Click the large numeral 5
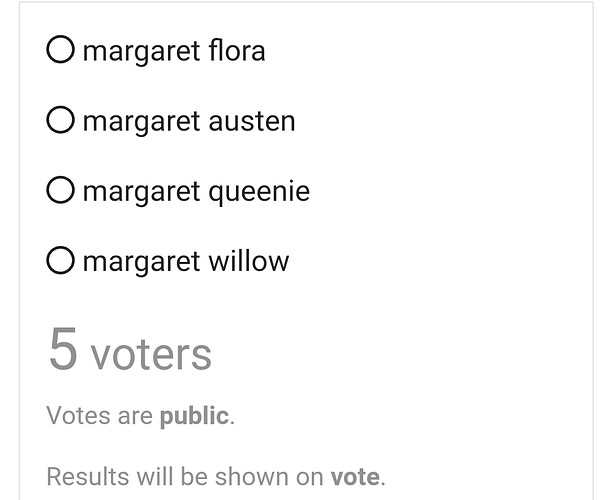610x500 pixels. [63, 349]
